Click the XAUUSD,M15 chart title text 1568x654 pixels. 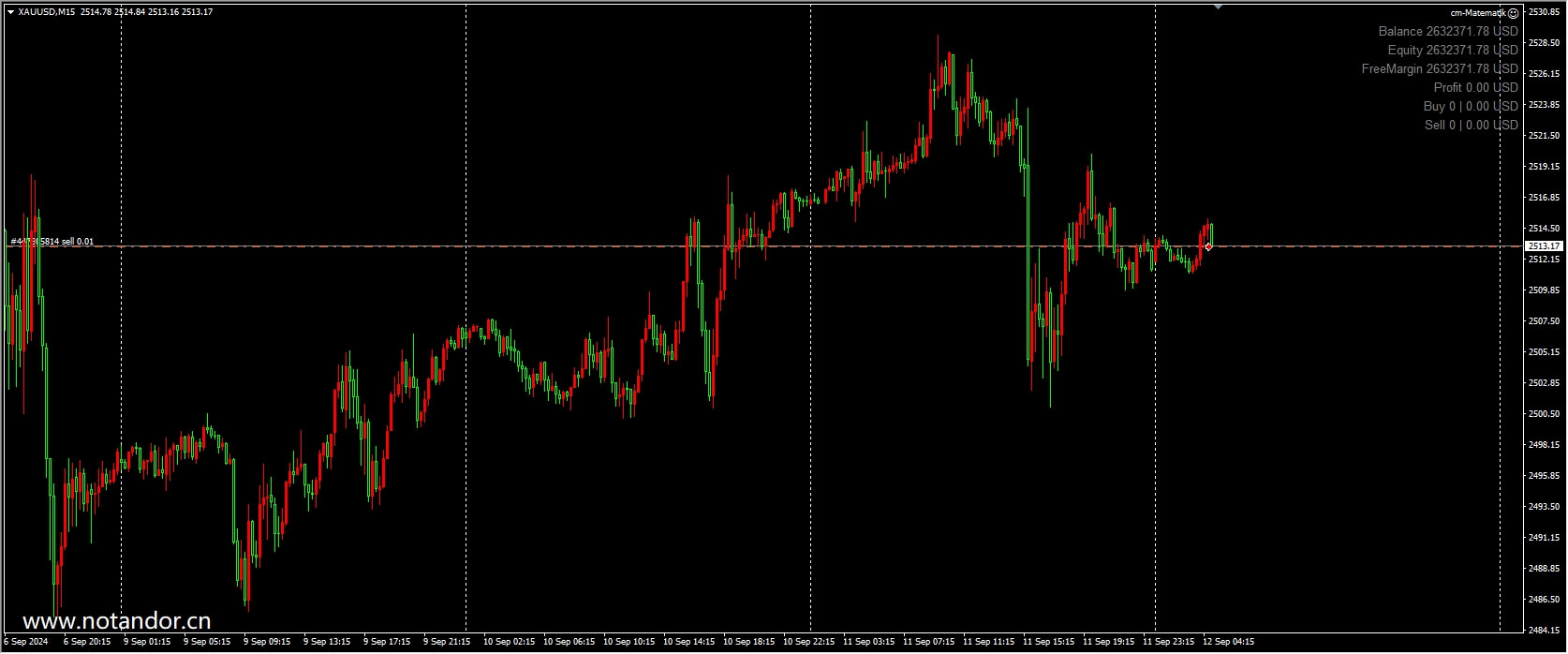(47, 12)
